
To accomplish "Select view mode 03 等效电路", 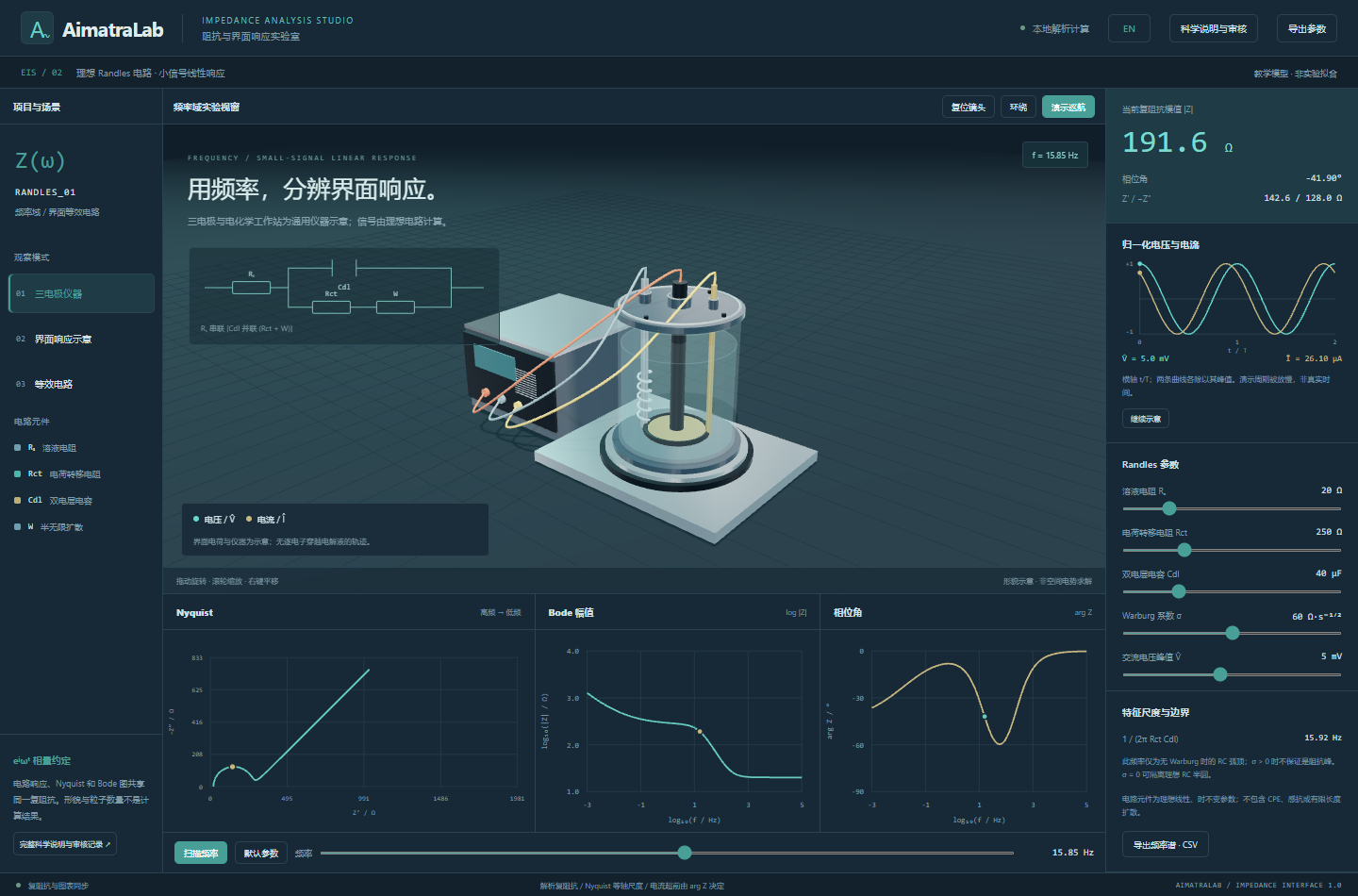I will pyautogui.click(x=81, y=384).
